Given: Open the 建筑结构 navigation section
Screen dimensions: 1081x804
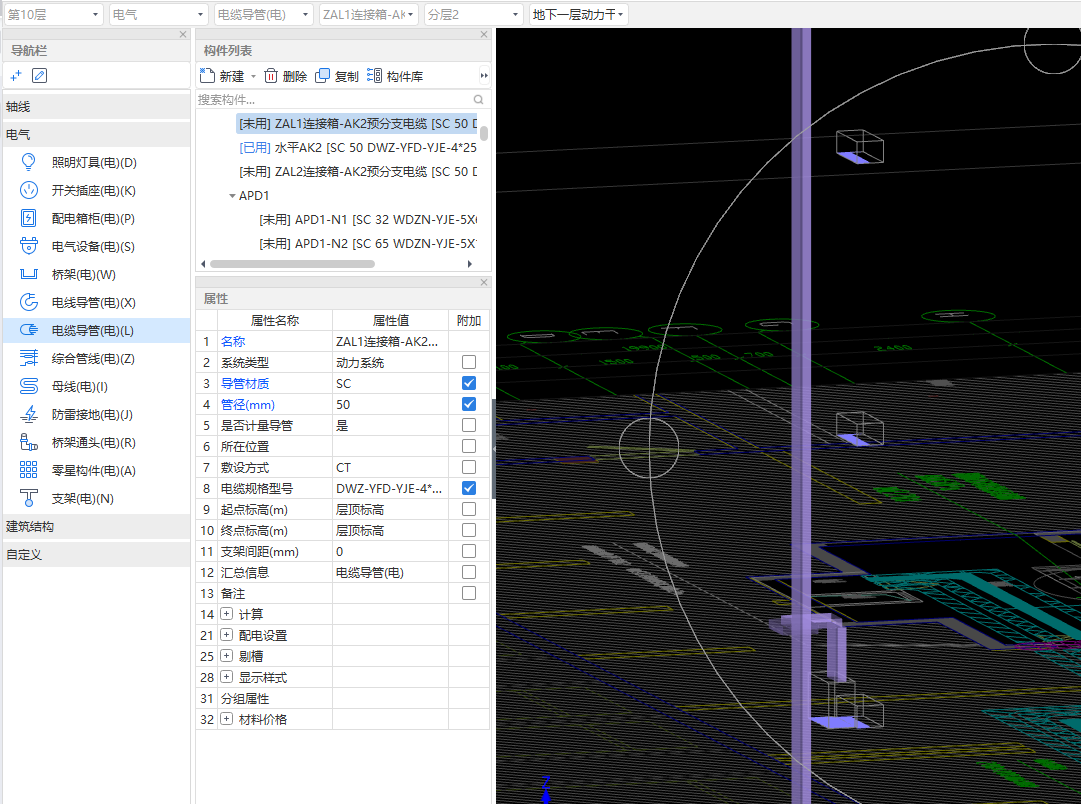Looking at the screenshot, I should coord(97,526).
